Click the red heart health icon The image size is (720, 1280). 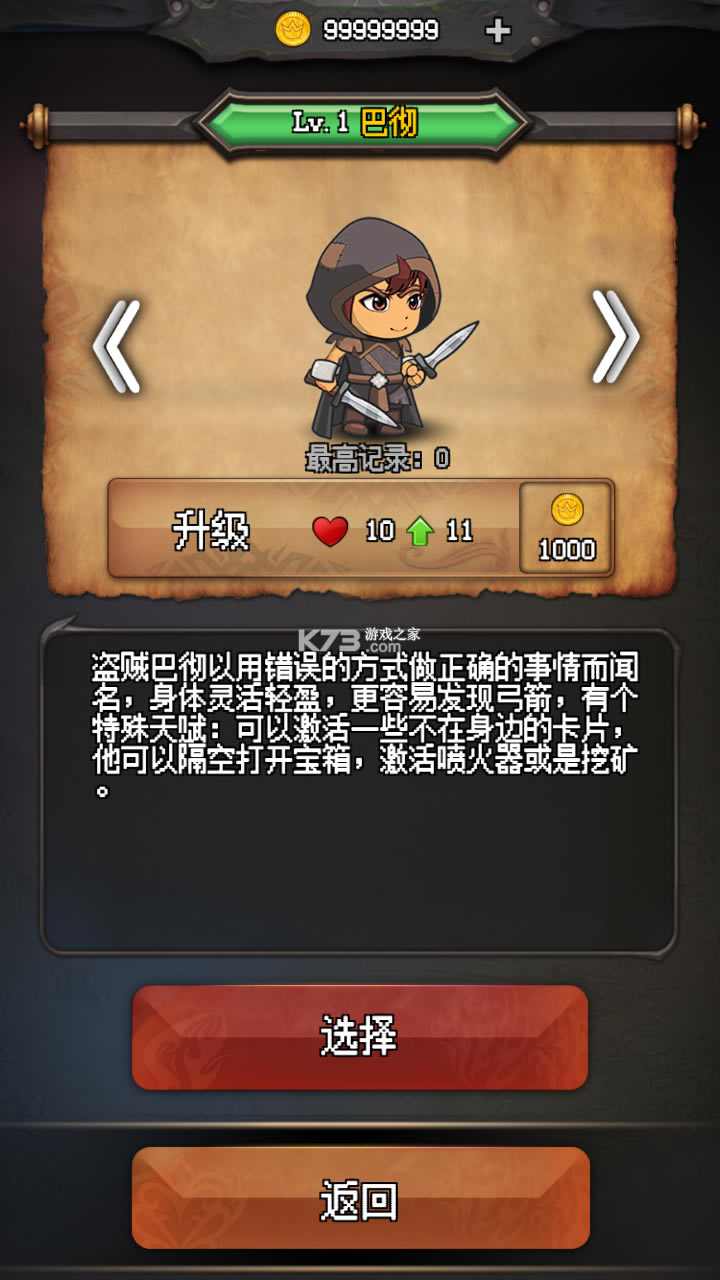tap(330, 531)
